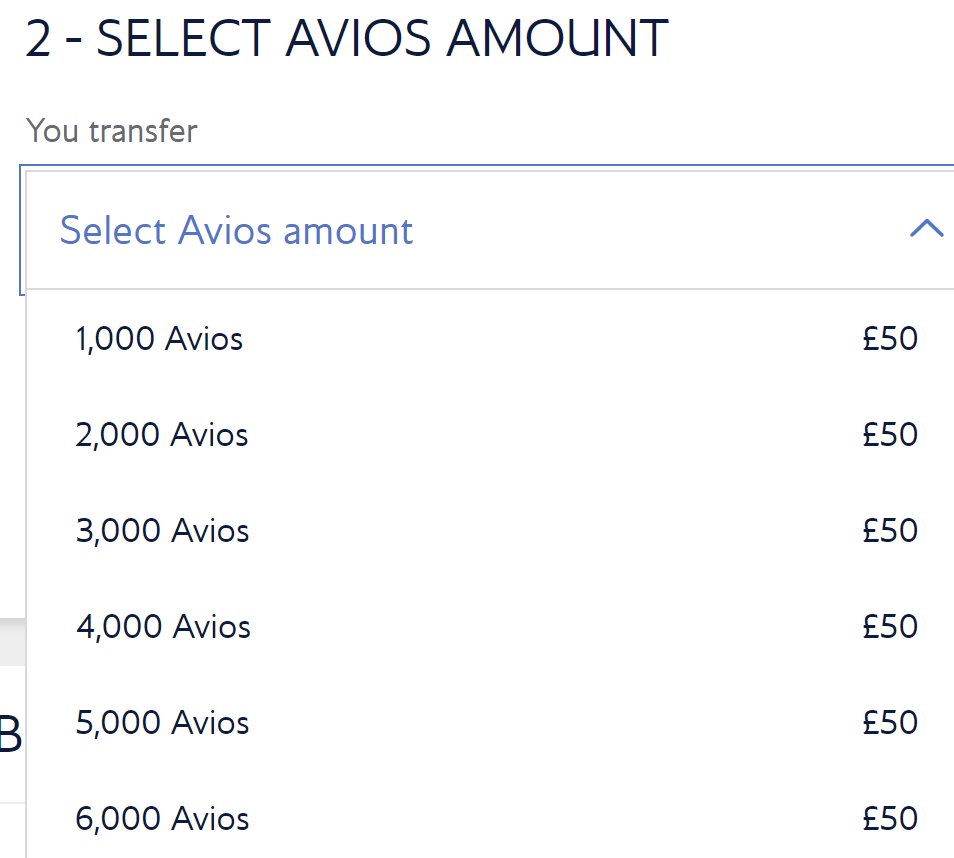Click the £50 price beside 2,000 Avios
Screen dimensions: 954x858
pos(891,434)
